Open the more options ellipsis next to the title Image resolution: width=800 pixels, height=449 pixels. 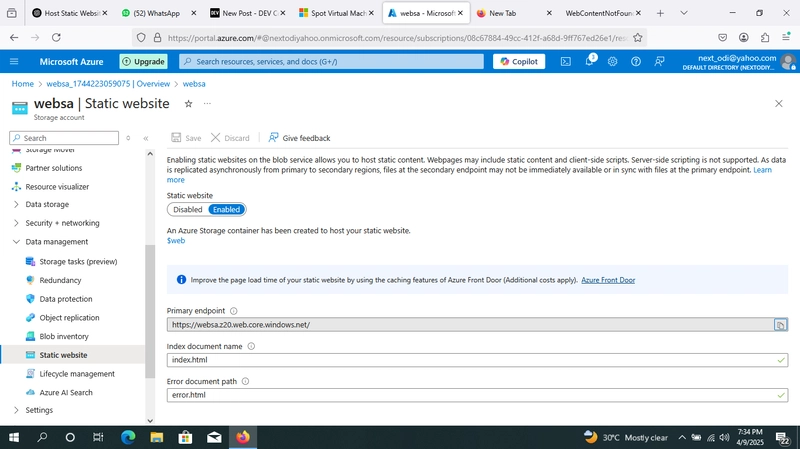207,104
